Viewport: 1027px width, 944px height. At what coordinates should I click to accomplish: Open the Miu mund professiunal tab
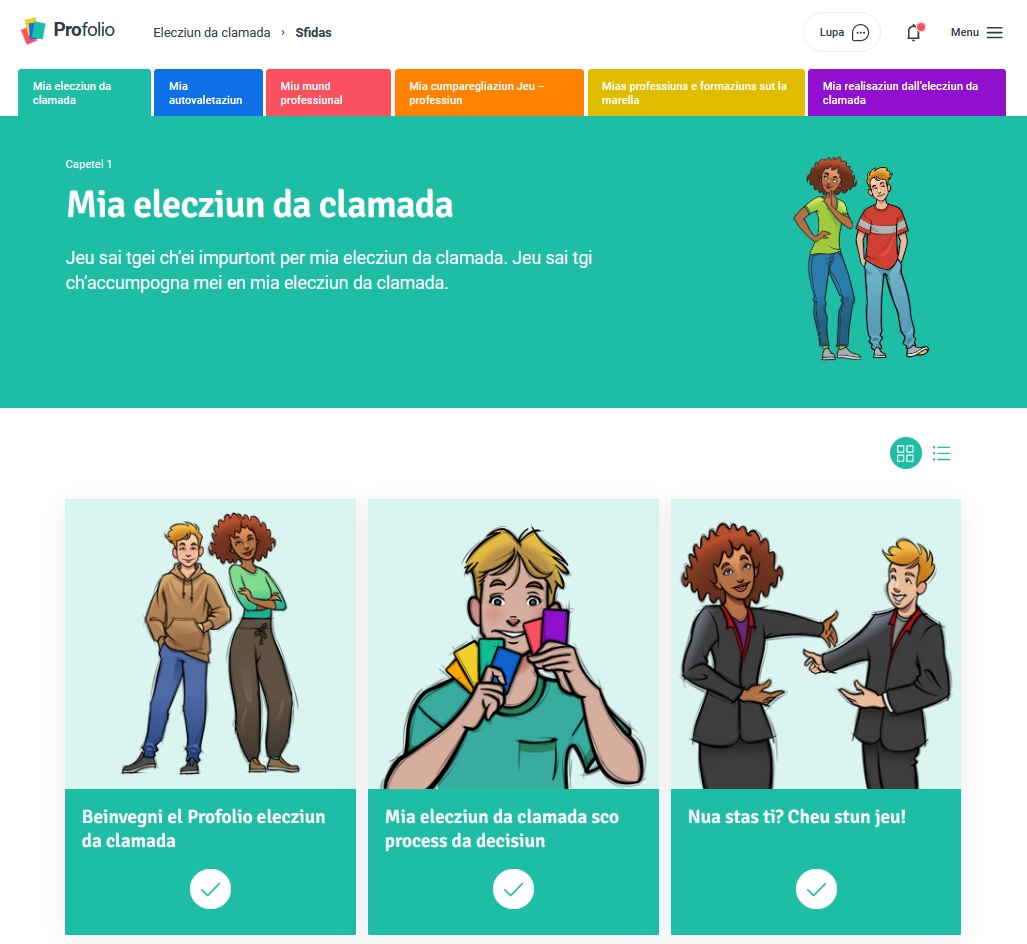point(328,92)
